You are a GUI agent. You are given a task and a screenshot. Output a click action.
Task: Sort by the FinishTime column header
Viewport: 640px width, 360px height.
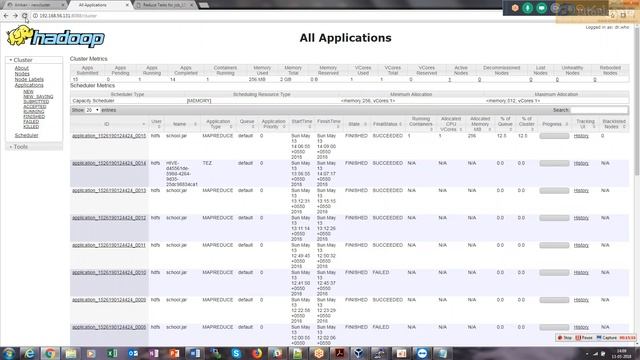point(329,124)
